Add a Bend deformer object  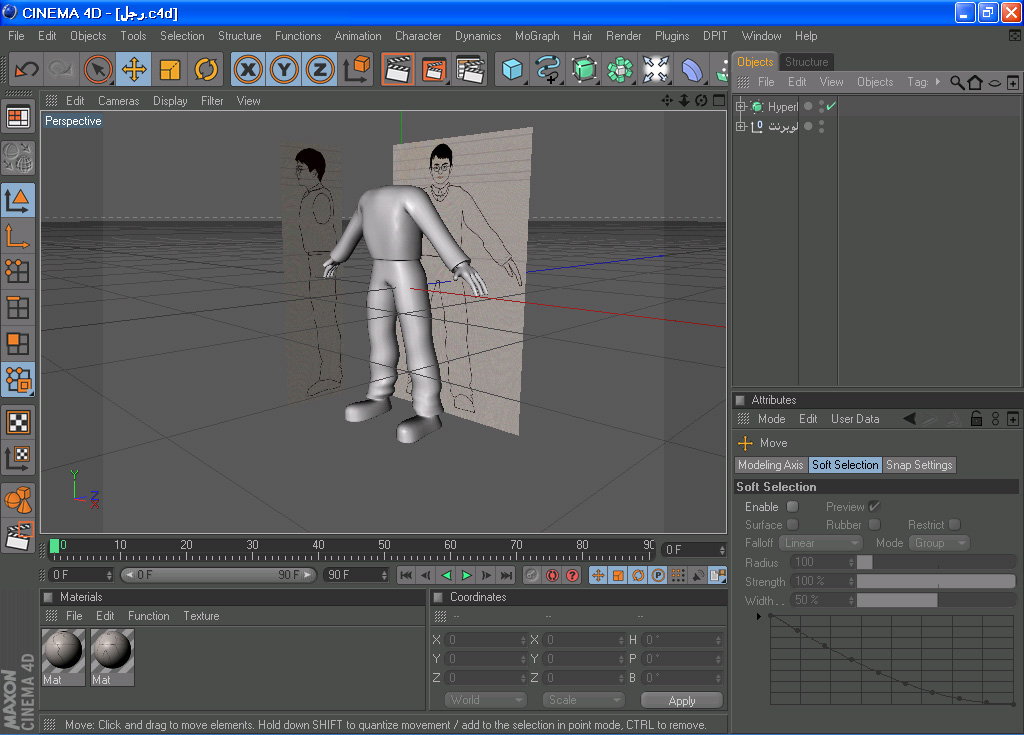(692, 69)
